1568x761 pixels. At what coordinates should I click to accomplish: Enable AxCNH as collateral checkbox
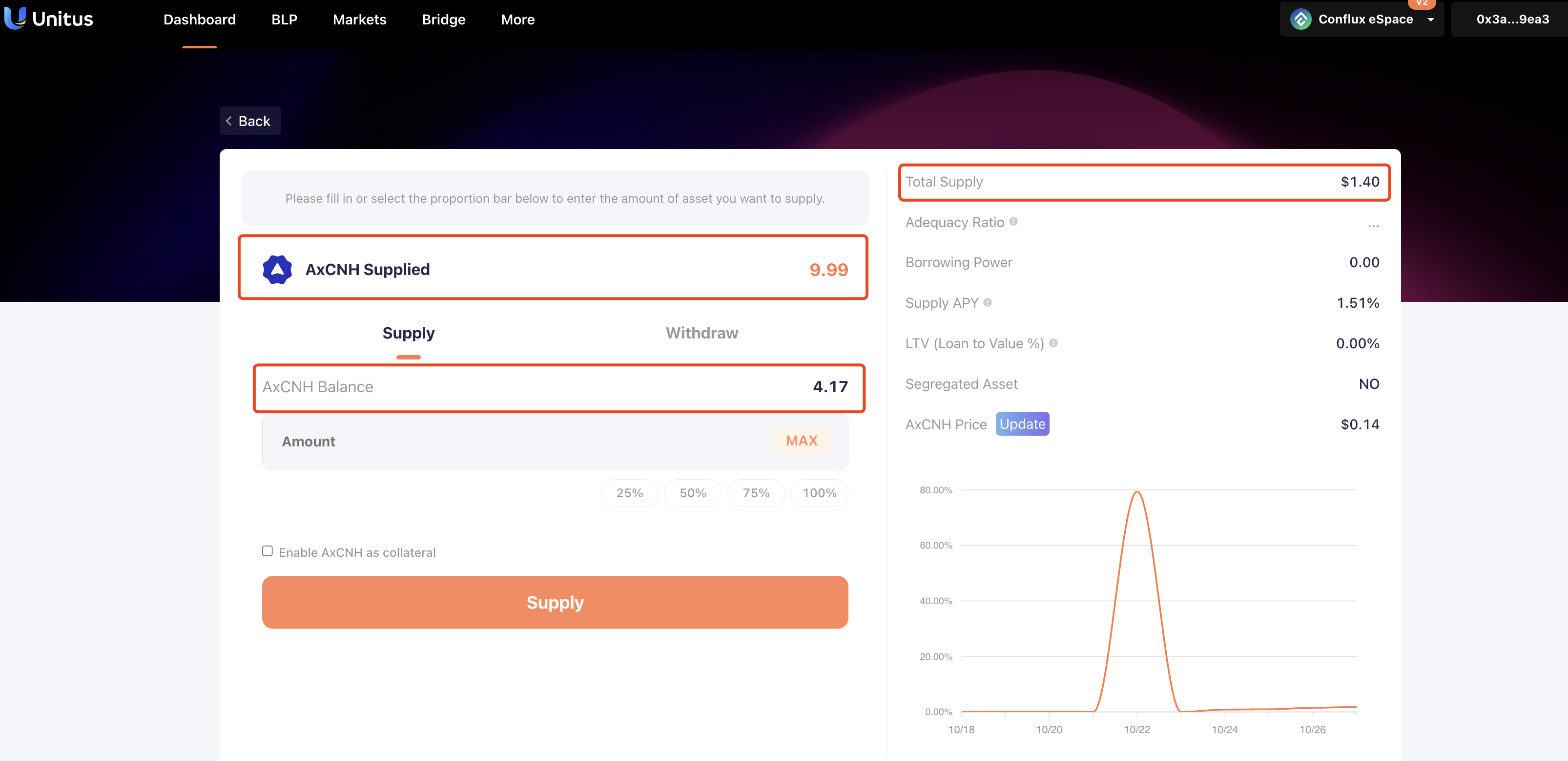tap(267, 551)
